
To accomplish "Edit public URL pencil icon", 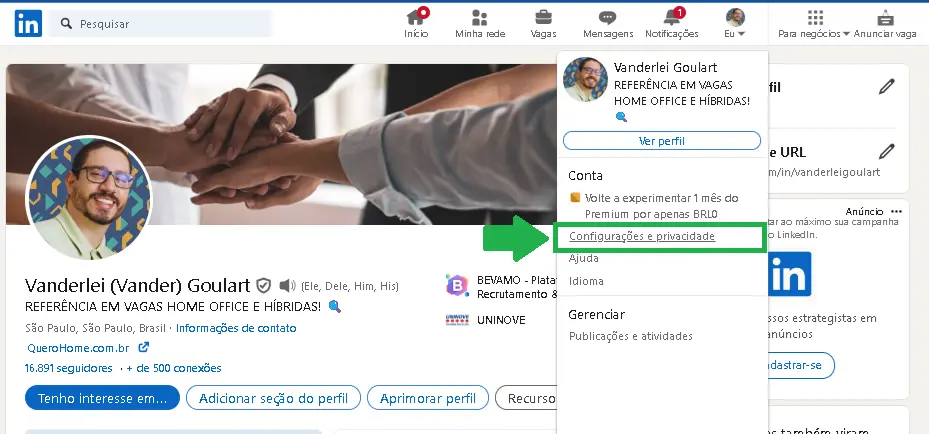I will (x=886, y=152).
